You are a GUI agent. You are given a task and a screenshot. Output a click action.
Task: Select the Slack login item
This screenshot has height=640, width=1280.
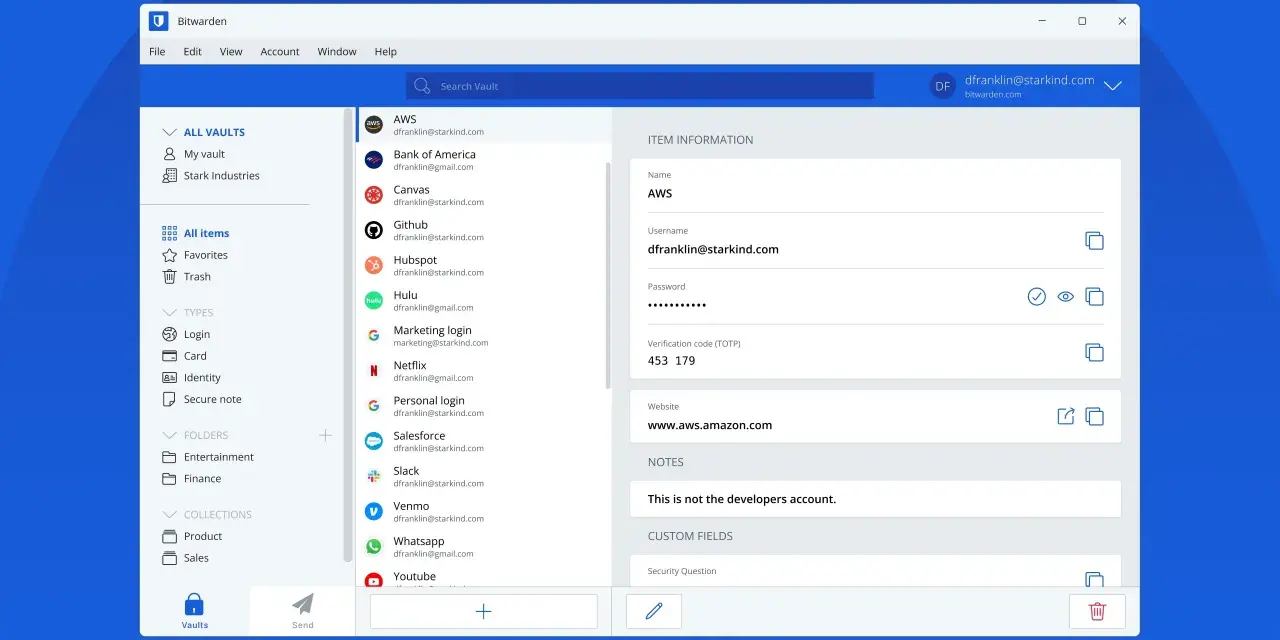click(x=483, y=476)
